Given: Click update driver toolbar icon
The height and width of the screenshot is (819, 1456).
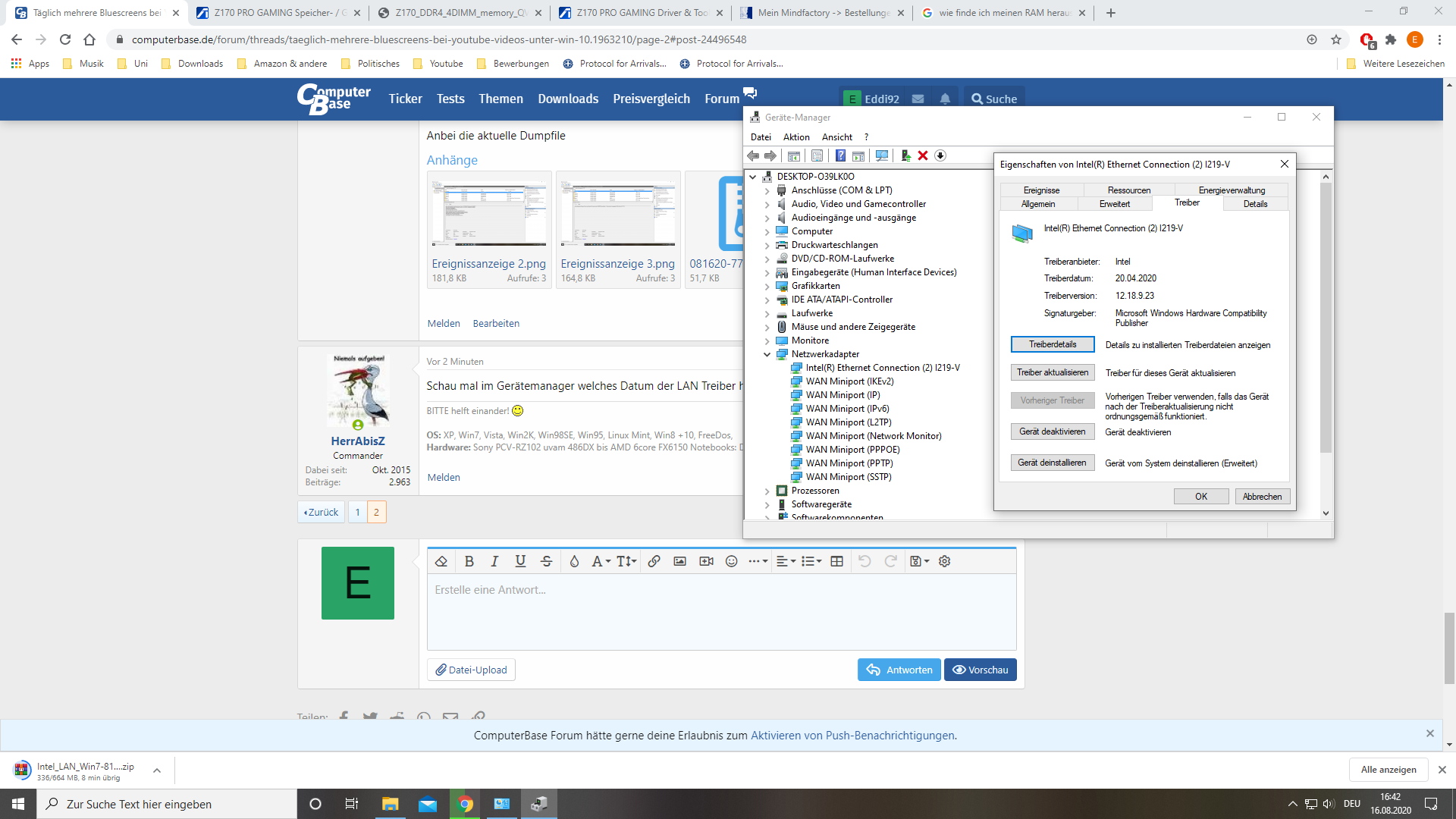Looking at the screenshot, I should [905, 155].
